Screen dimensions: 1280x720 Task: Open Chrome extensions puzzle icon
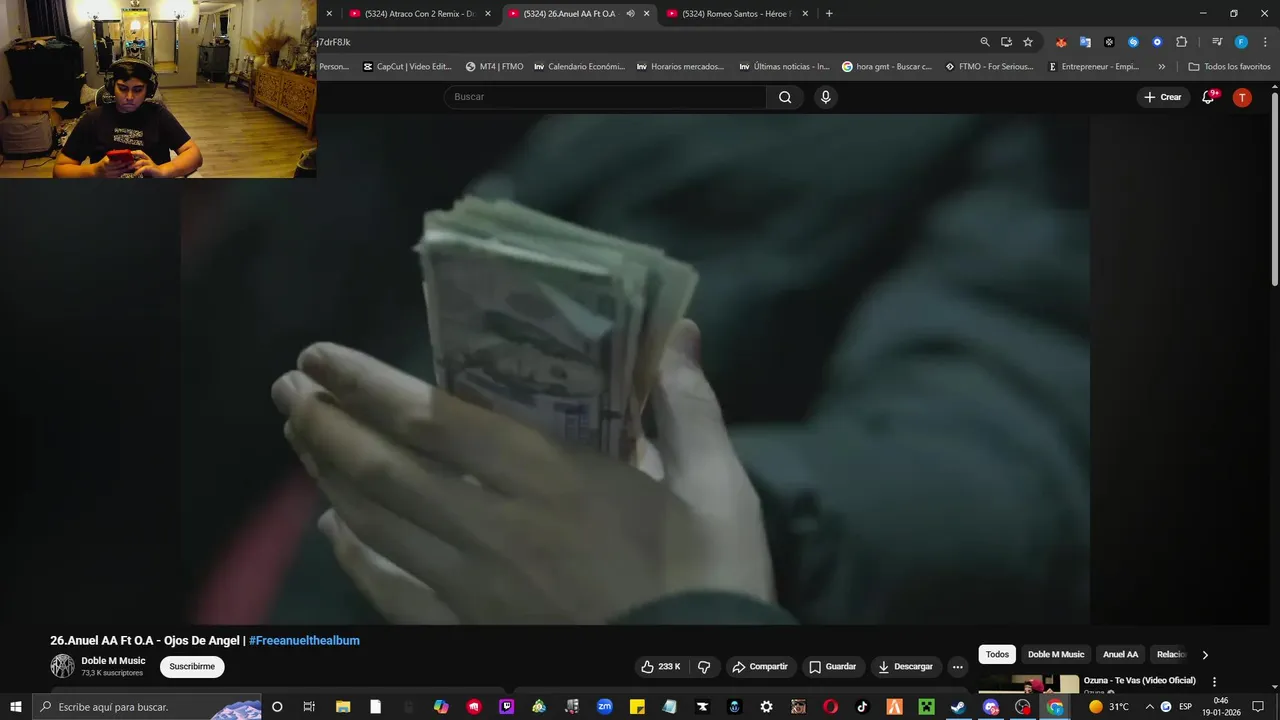click(x=1181, y=42)
